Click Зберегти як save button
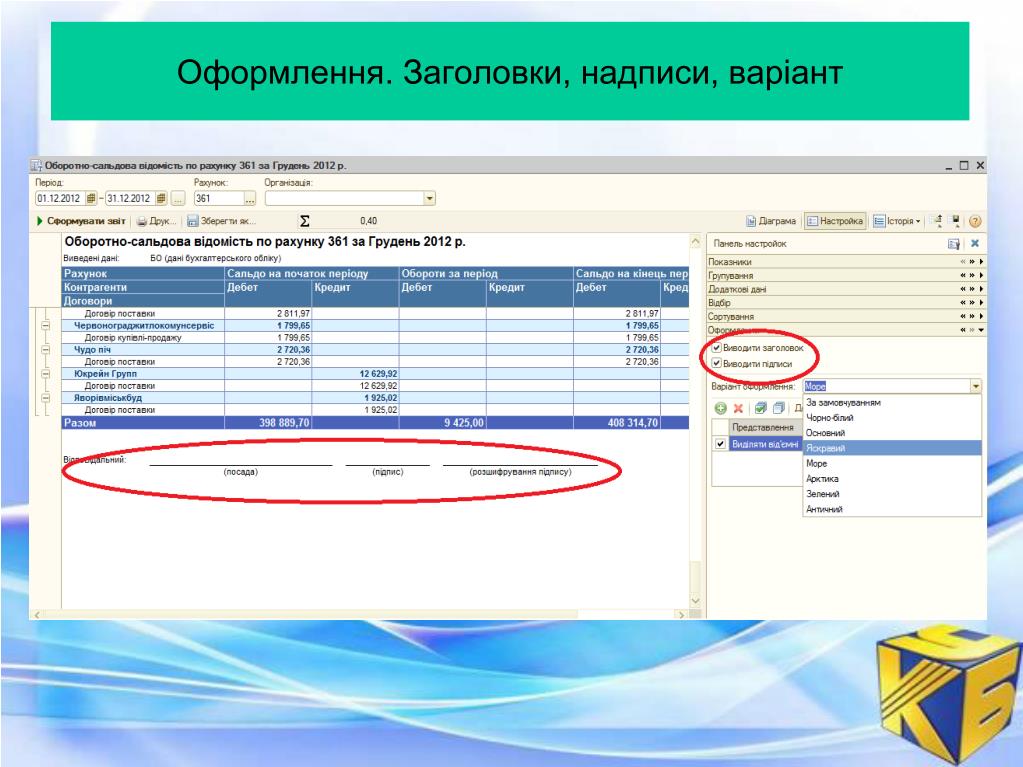This screenshot has height=767, width=1023. tap(222, 221)
